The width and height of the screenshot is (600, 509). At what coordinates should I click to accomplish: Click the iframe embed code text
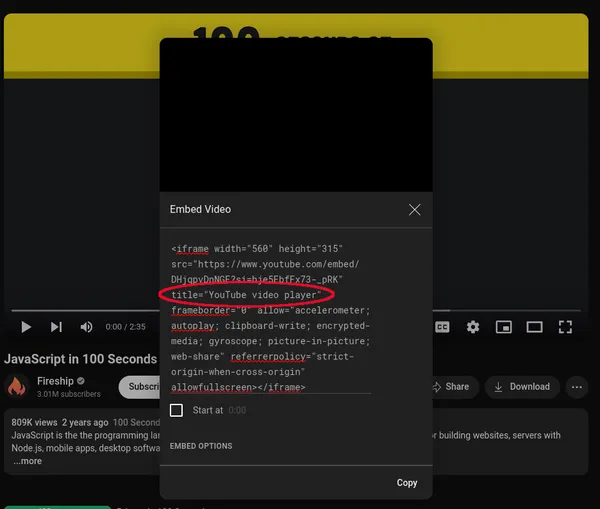271,318
